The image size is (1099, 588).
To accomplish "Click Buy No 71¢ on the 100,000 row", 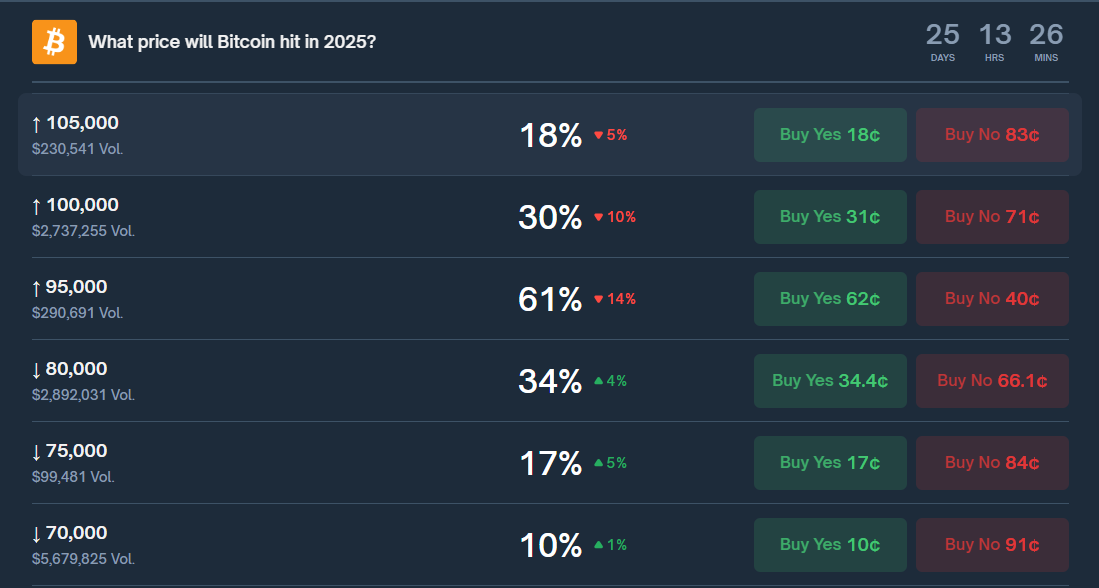I will point(992,216).
